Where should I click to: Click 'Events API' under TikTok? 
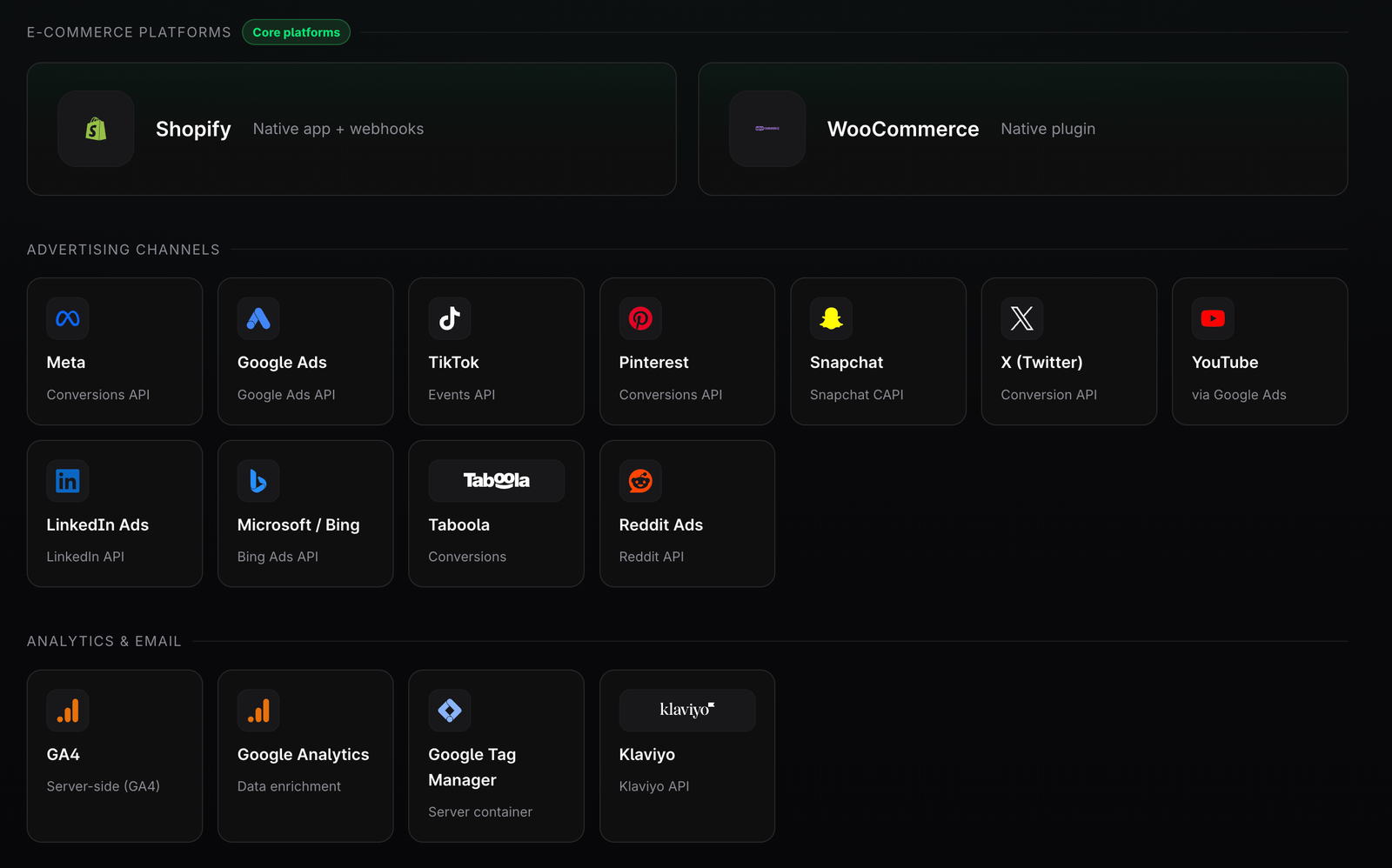(x=461, y=395)
